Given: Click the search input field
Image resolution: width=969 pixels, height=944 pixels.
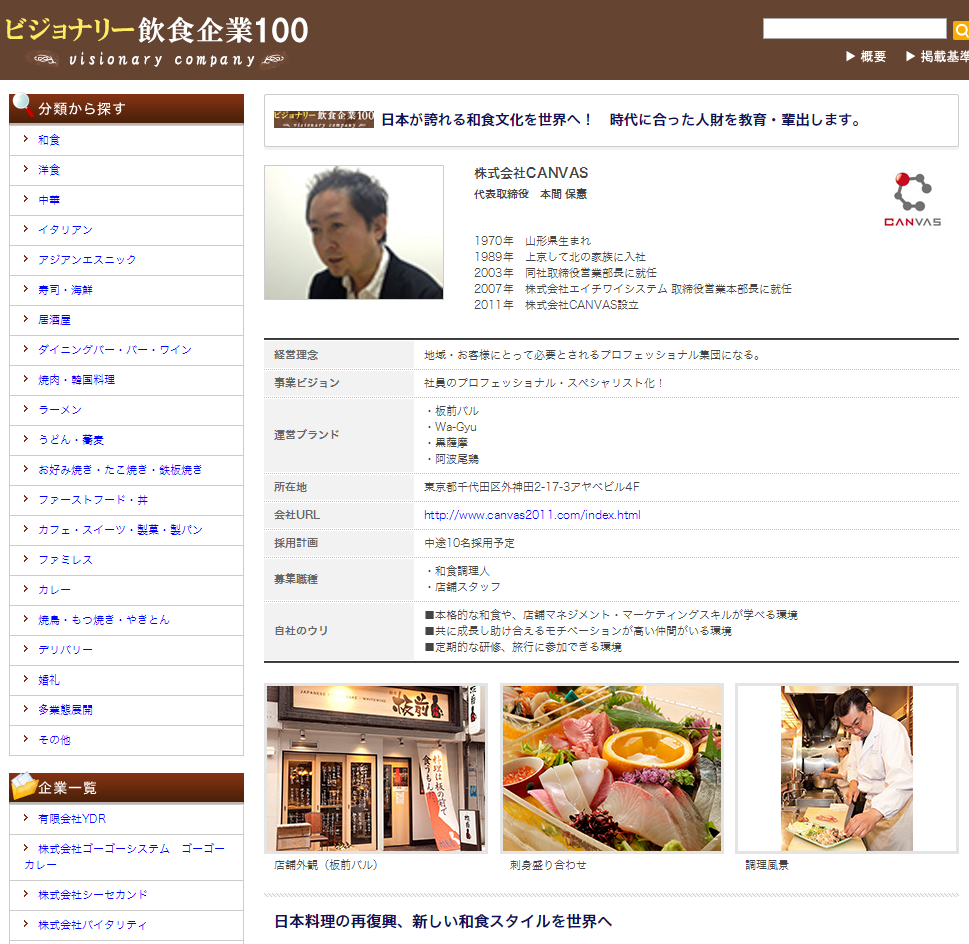Looking at the screenshot, I should pos(855,28).
